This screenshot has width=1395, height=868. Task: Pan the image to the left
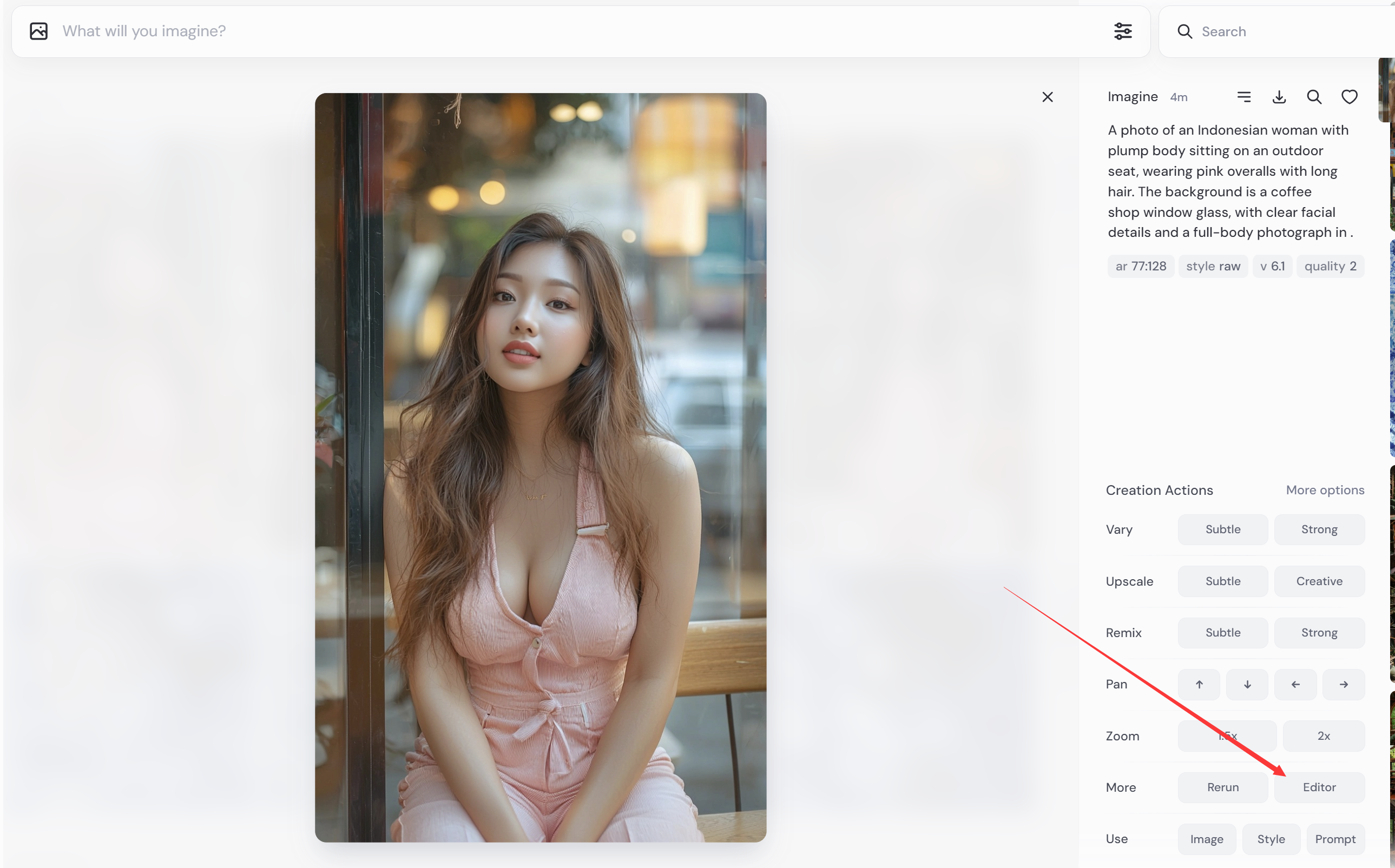pos(1295,684)
